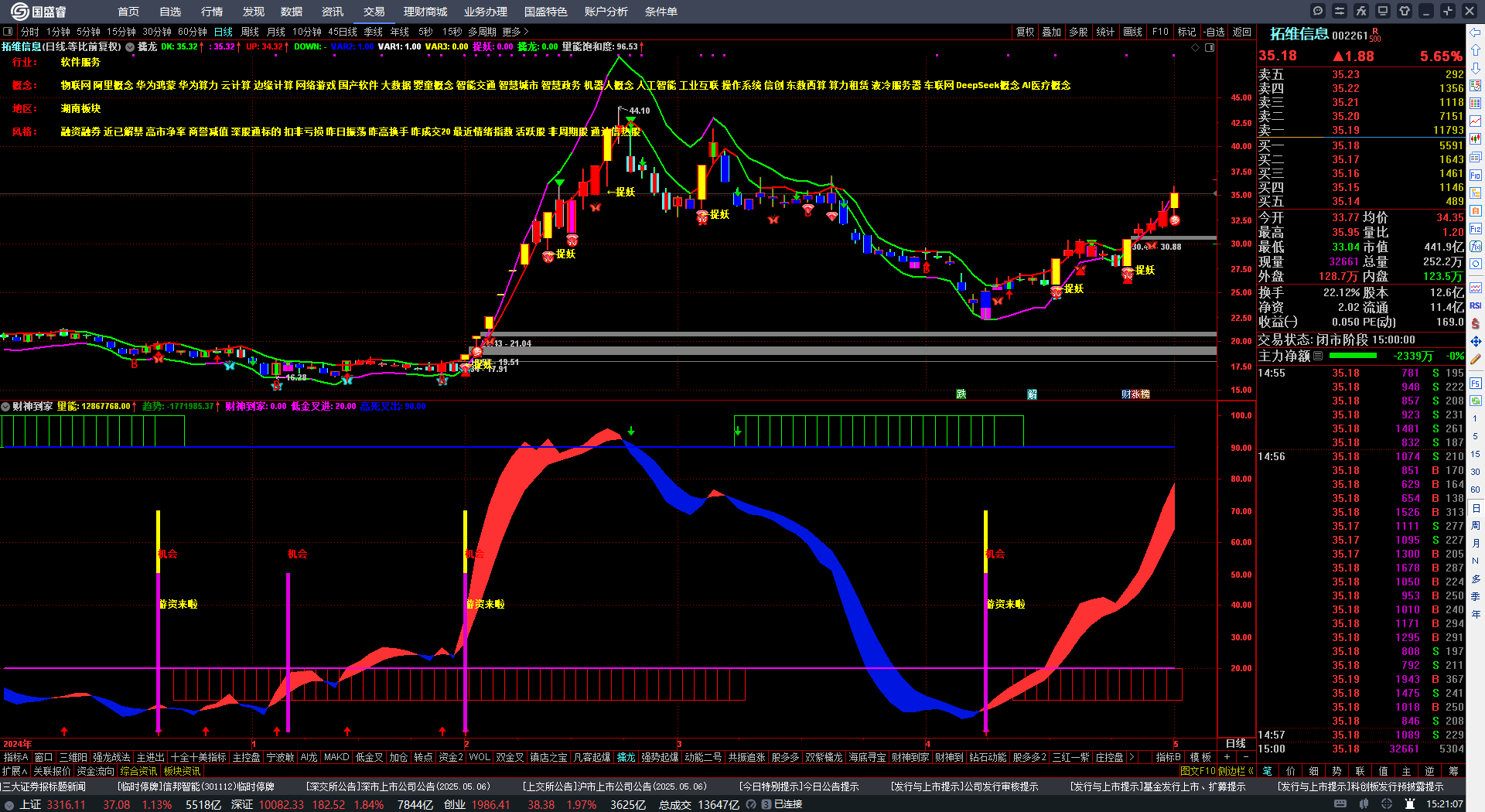Expand the 扩展 panel at the bottom
1485x812 pixels.
15,771
